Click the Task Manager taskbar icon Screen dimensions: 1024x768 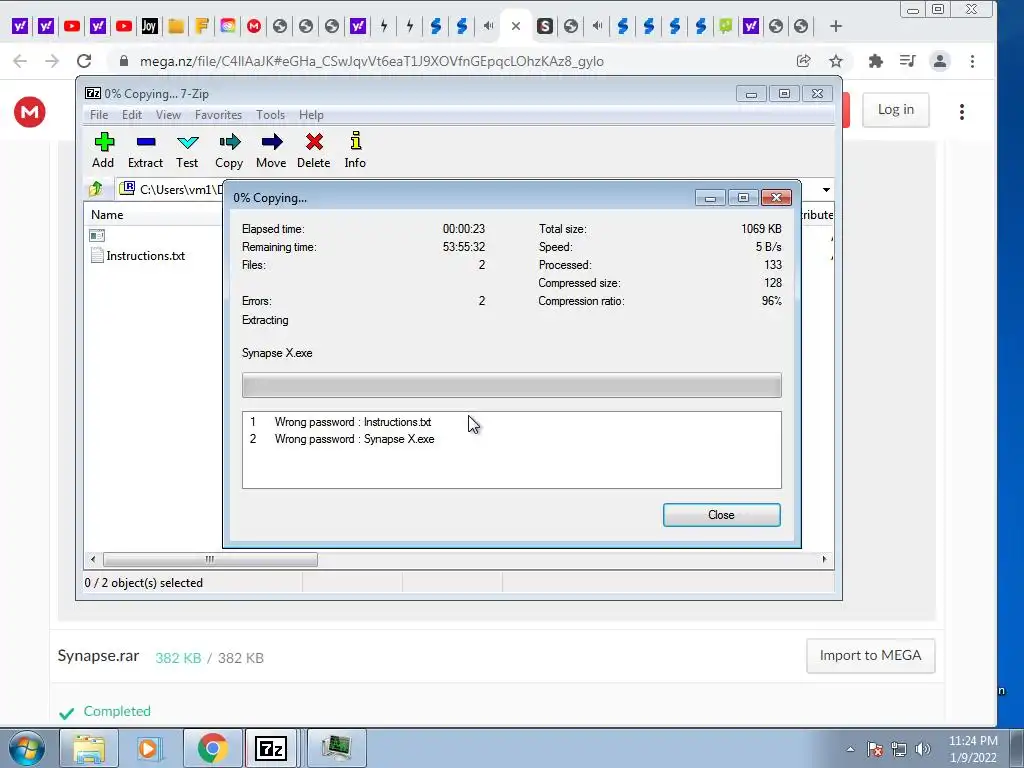tap(337, 748)
